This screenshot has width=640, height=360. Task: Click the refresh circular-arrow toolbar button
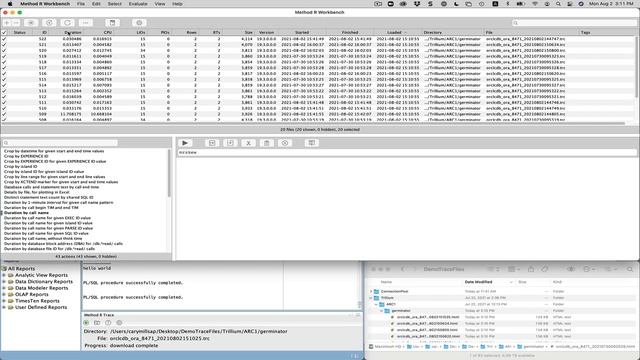(67, 23)
